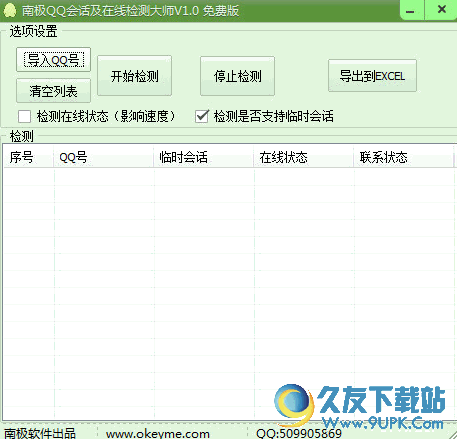Click the app icon in title bar
Viewport: 457px width, 439px height.
click(10, 10)
